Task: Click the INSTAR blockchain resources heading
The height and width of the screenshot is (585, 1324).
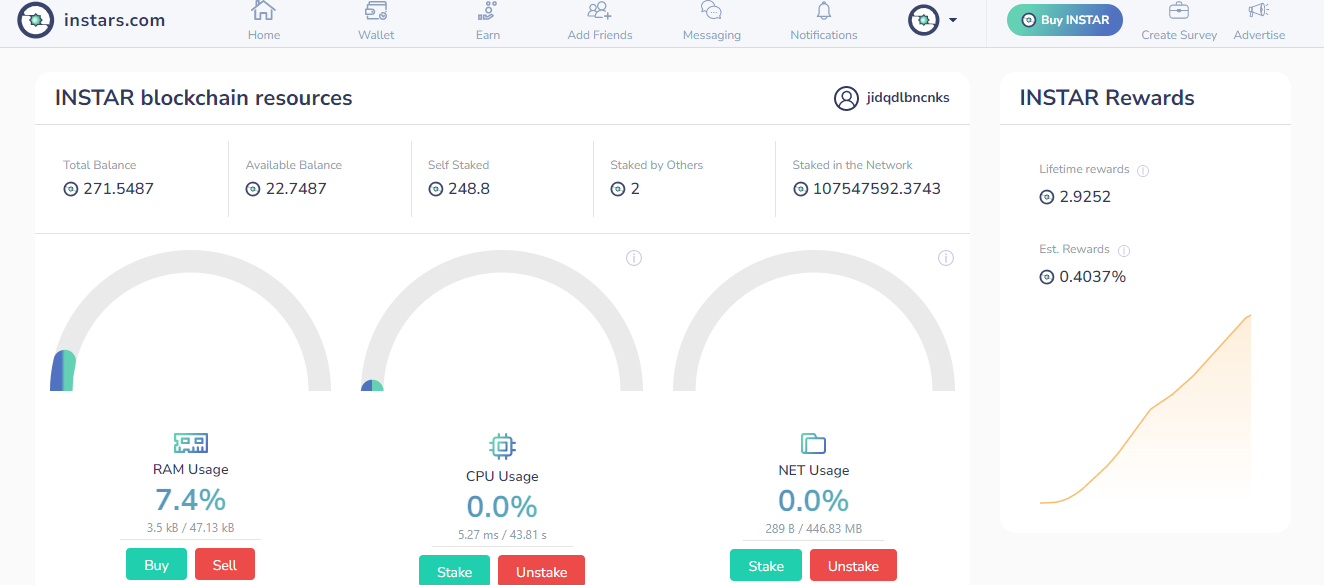Action: pos(204,98)
